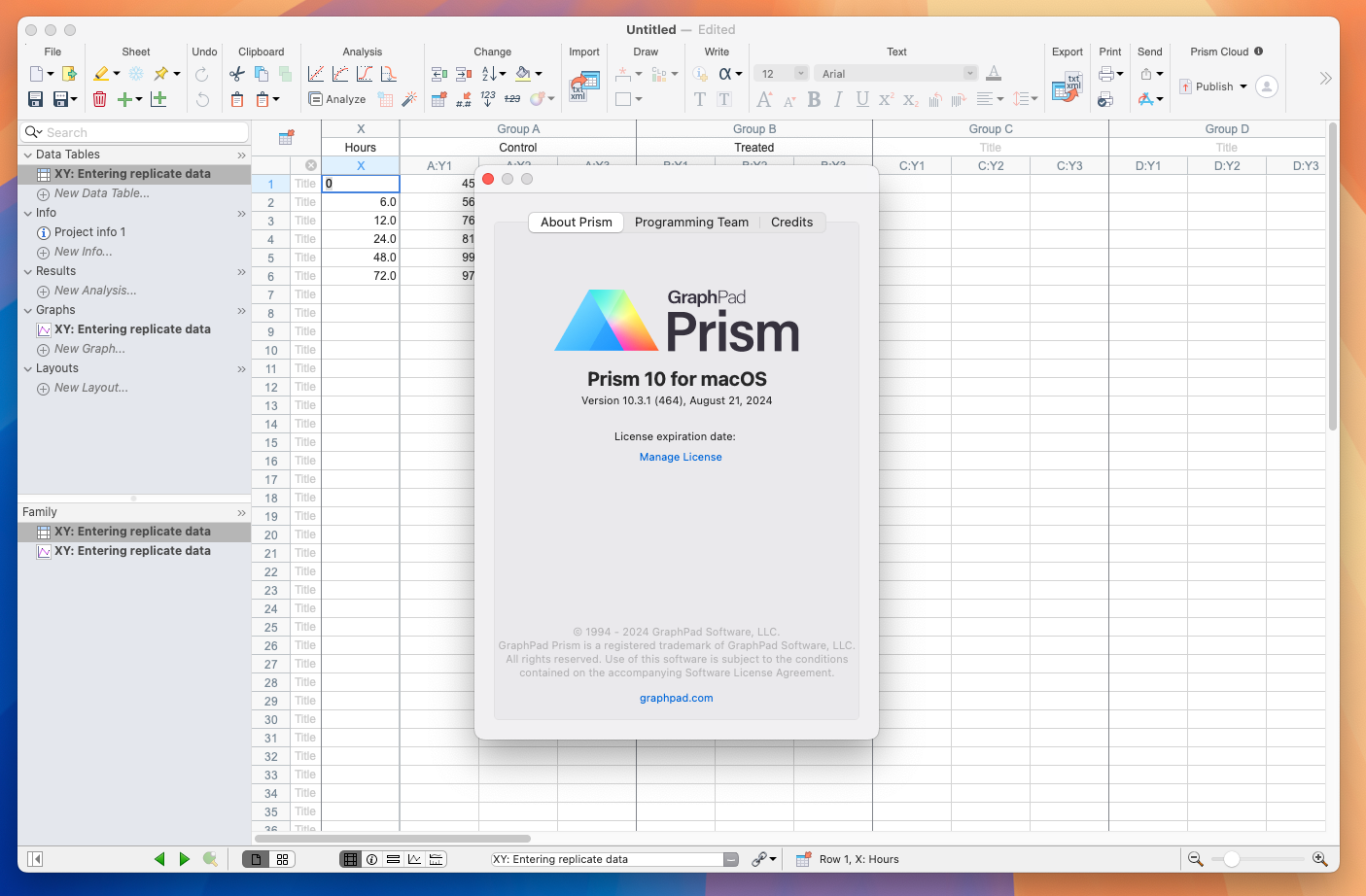Click the Export txt/xml icon
This screenshot has width=1366, height=896.
coord(1068,86)
